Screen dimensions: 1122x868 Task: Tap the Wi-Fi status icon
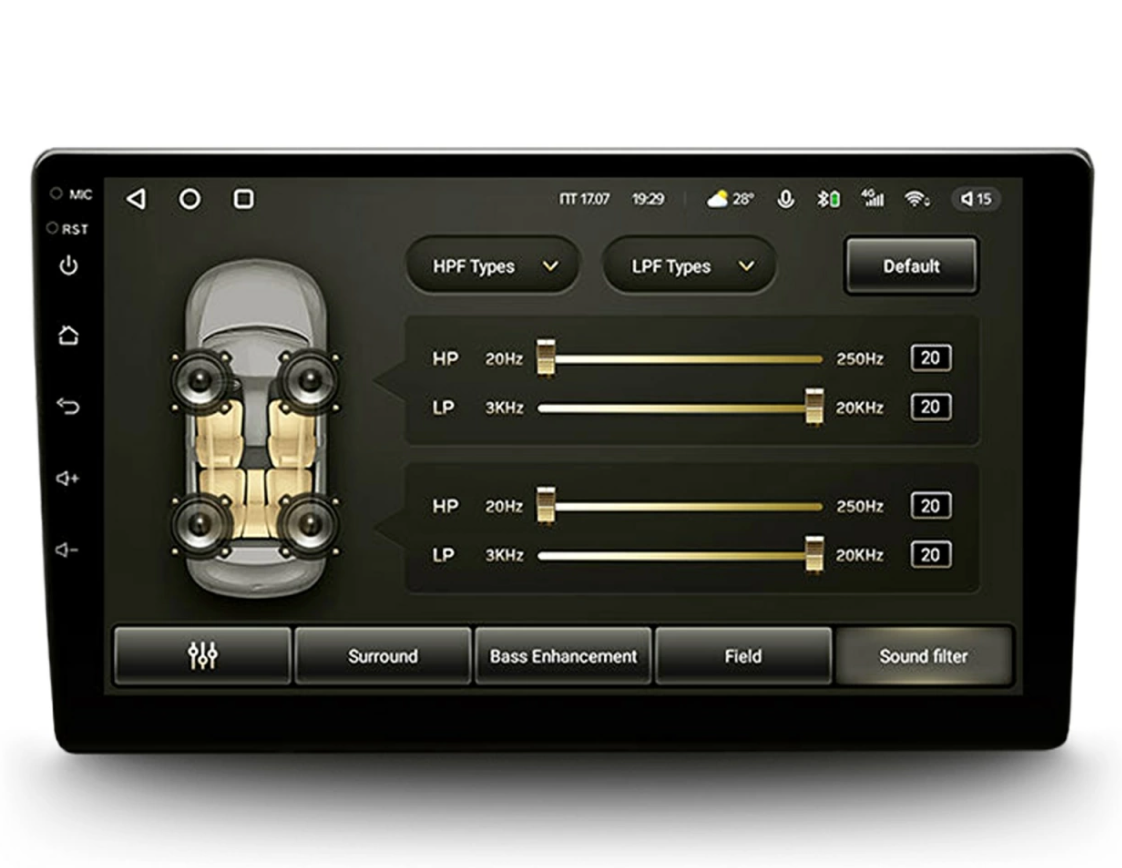tap(917, 199)
